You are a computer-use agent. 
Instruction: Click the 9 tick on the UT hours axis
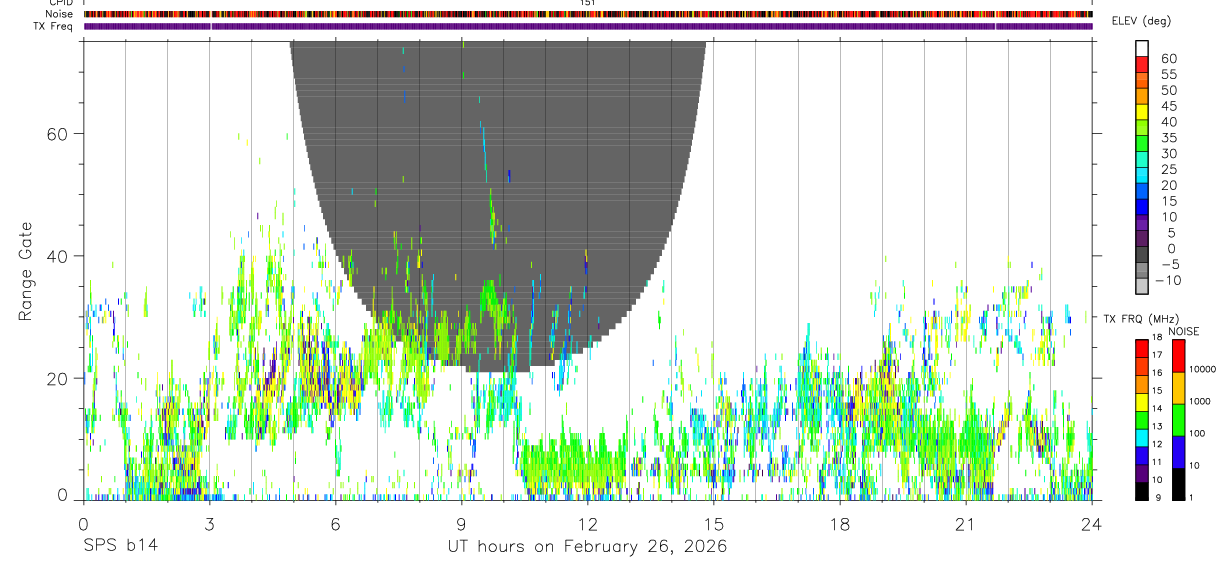coord(461,524)
